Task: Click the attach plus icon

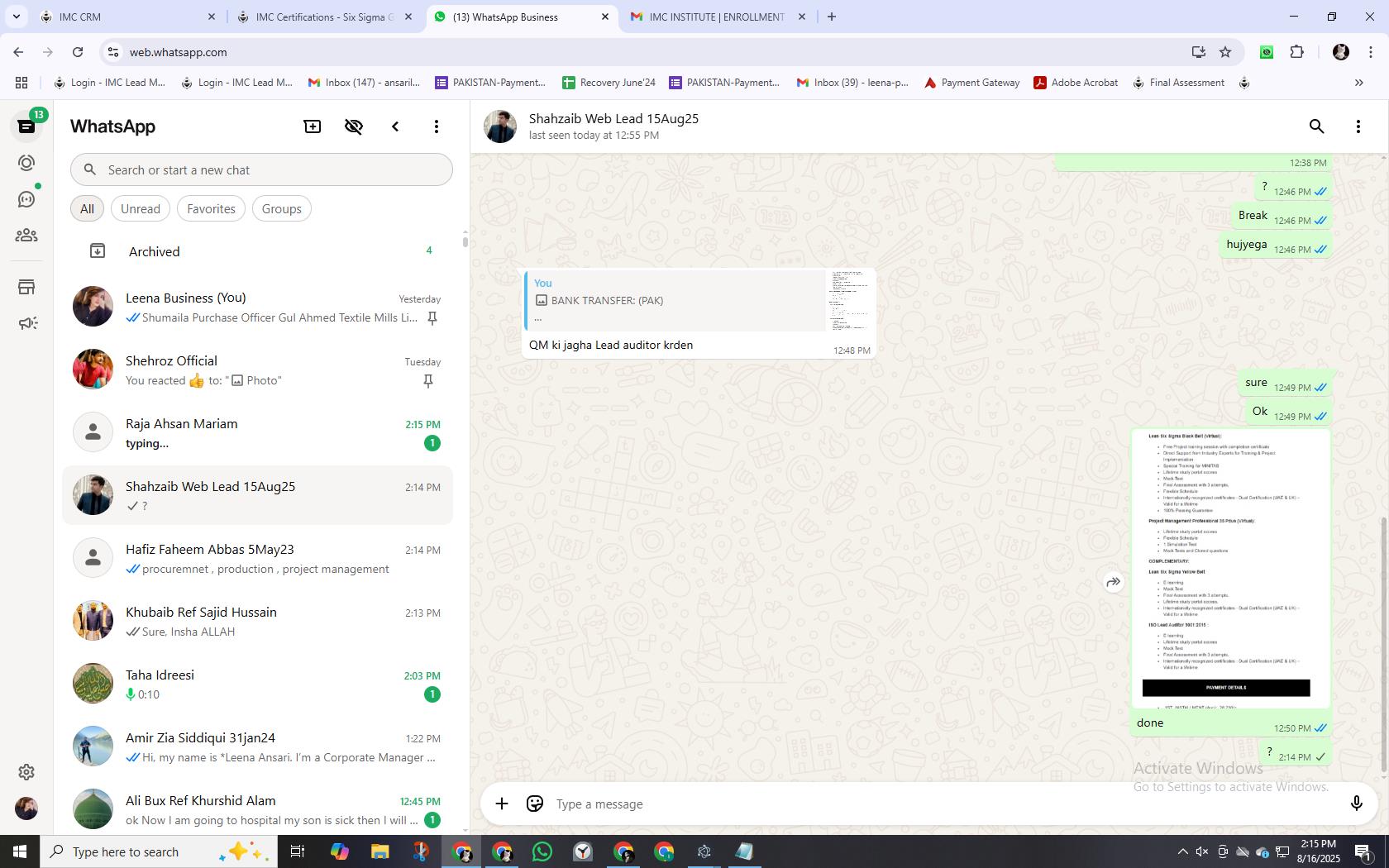Action: tap(502, 804)
